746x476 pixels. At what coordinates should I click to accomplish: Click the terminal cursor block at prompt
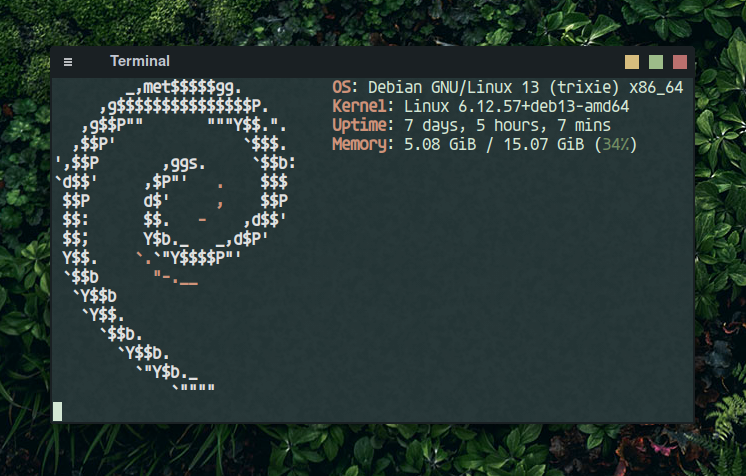(x=57, y=412)
